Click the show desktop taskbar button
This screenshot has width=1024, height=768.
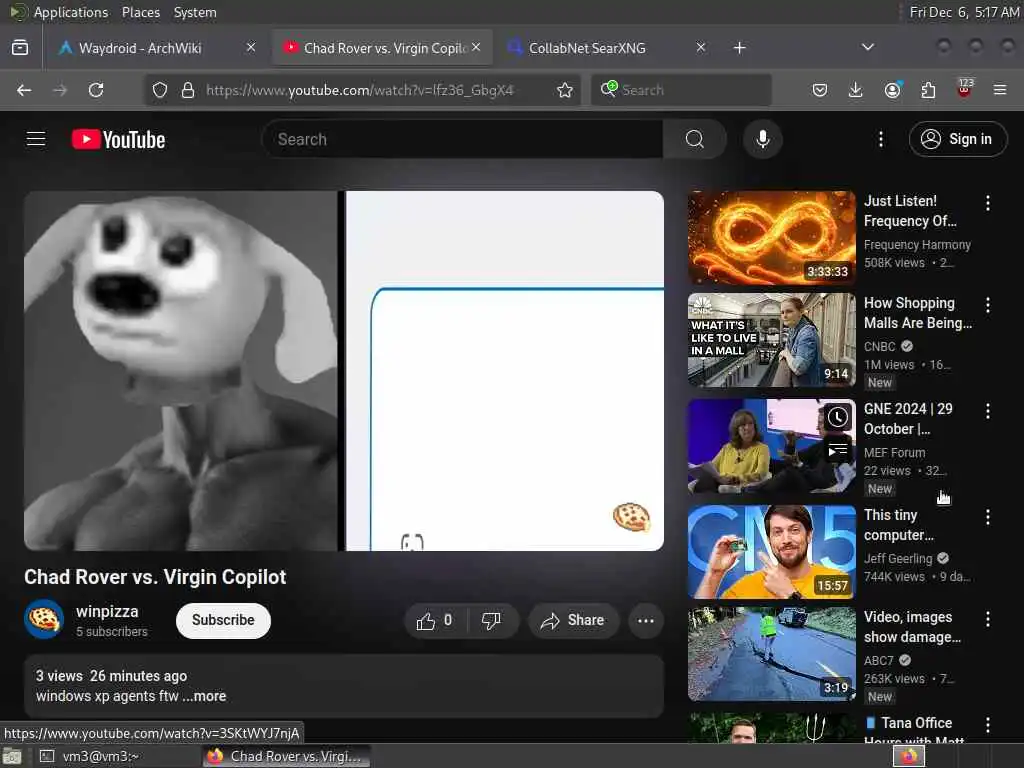pos(12,757)
